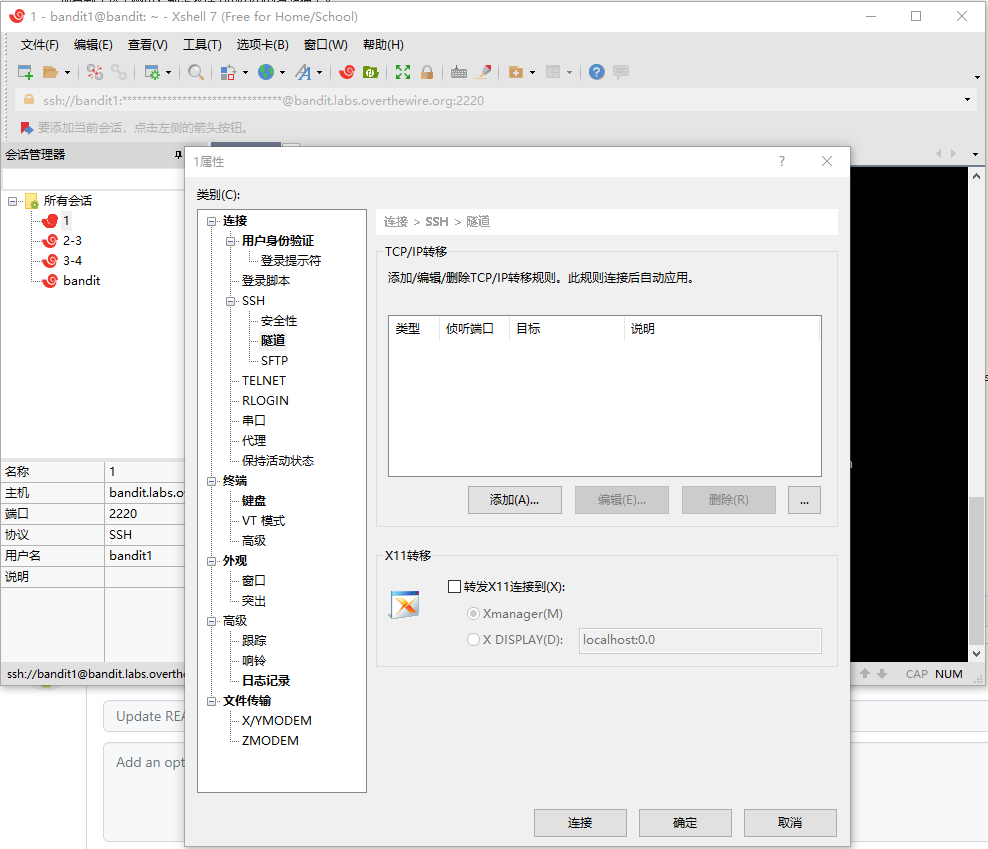Click the chat bubble feedback icon
This screenshot has width=988, height=849.
point(621,72)
